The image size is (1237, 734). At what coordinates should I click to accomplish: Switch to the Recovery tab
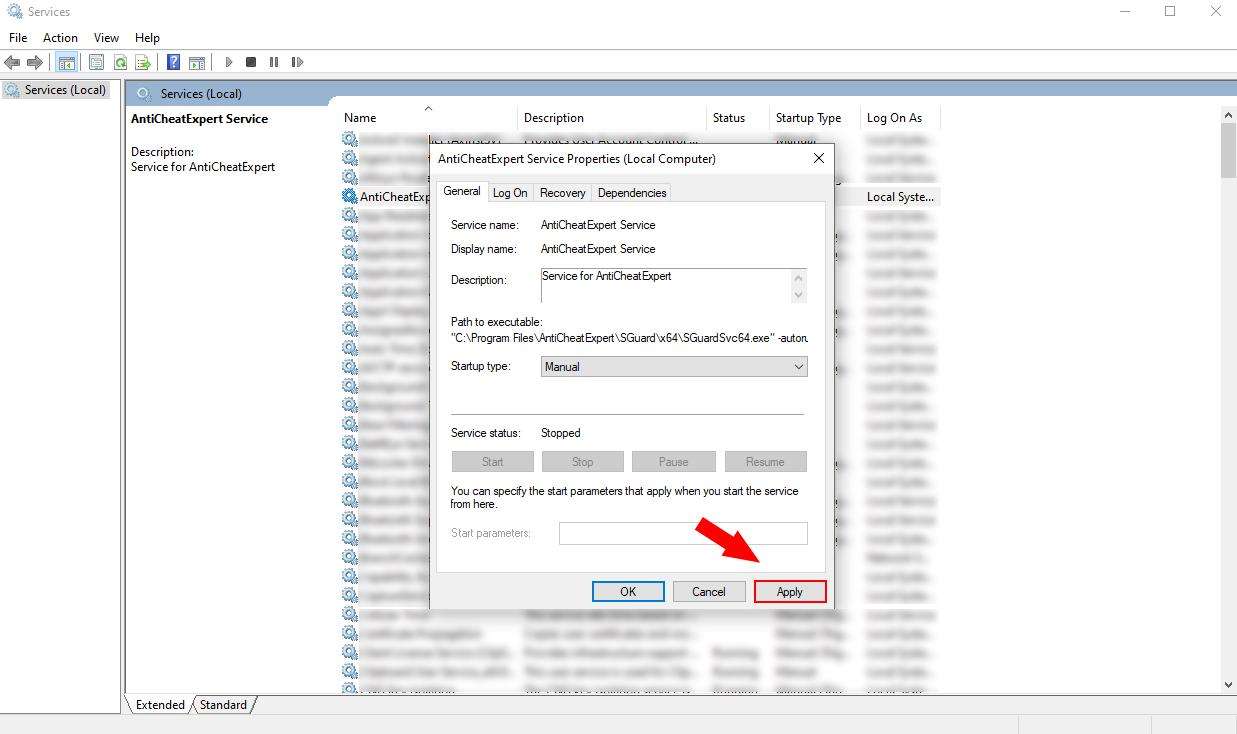pyautogui.click(x=563, y=193)
